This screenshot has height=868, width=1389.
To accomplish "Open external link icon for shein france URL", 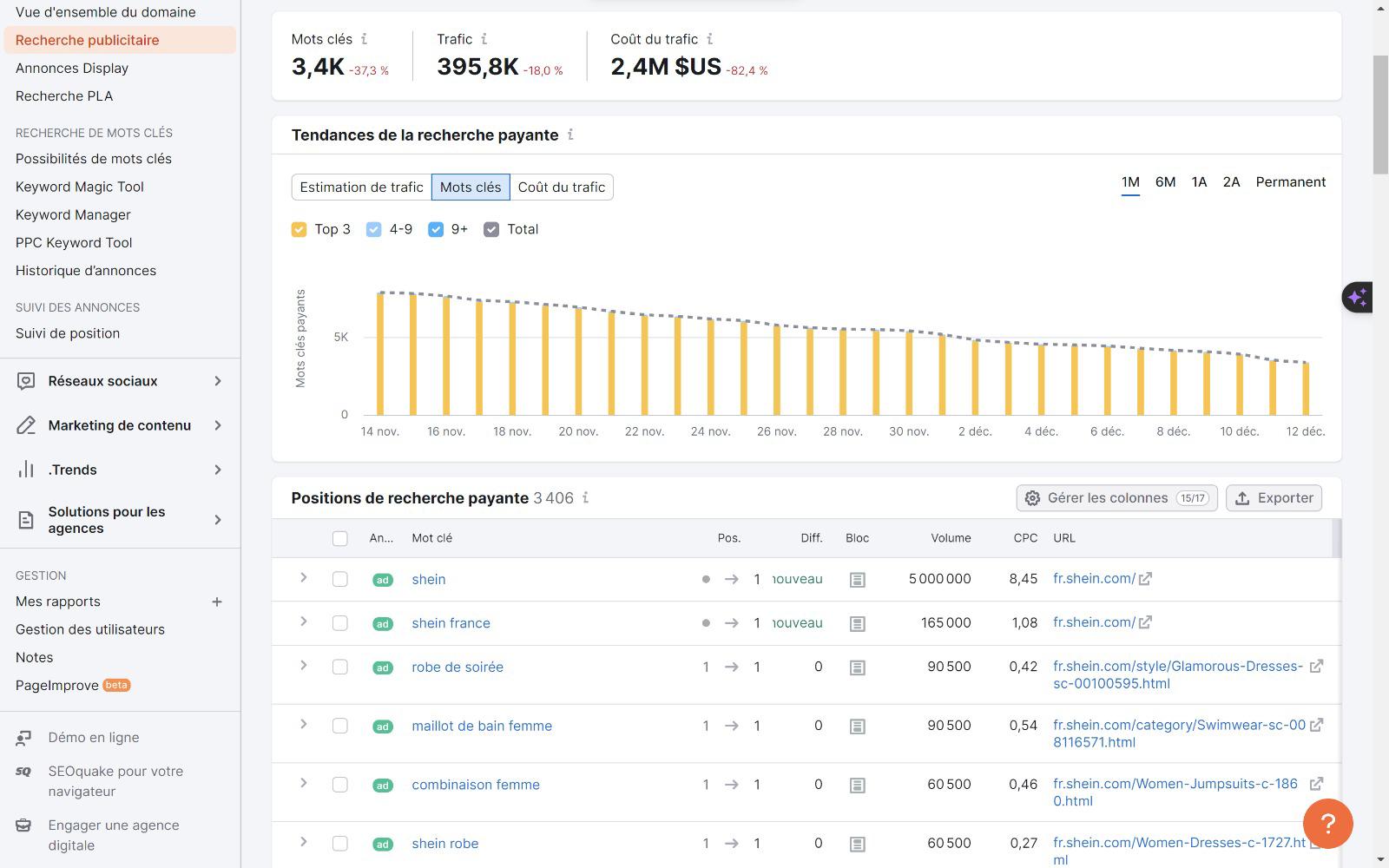I will [1145, 622].
